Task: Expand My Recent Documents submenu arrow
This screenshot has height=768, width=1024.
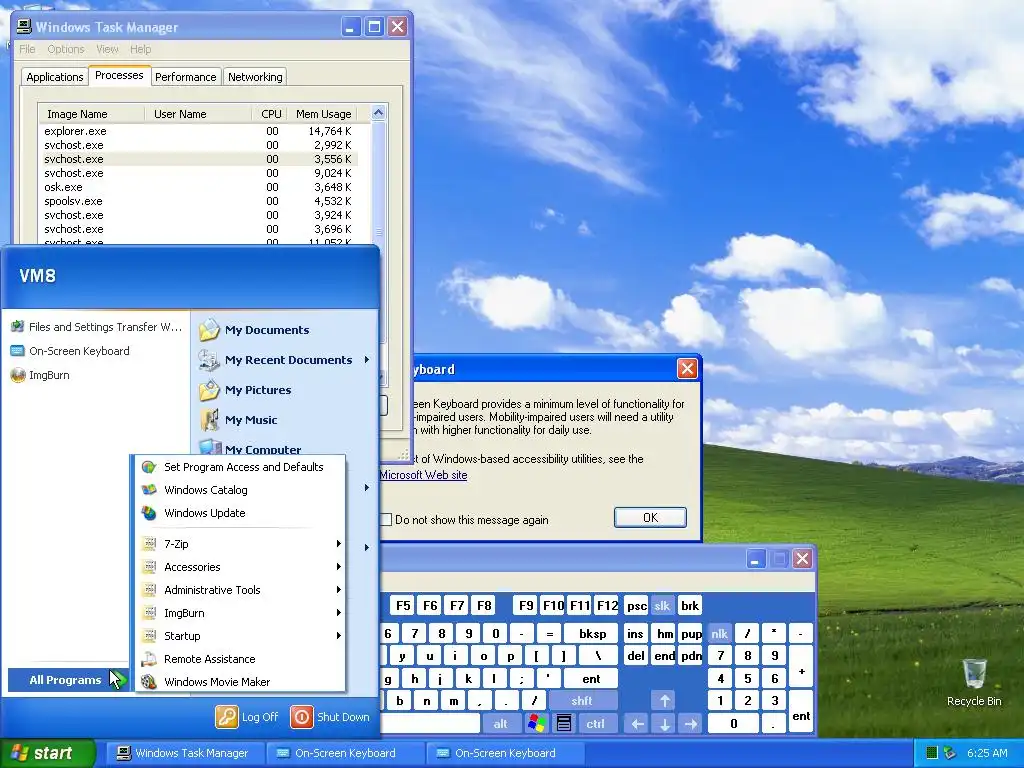Action: tap(367, 360)
